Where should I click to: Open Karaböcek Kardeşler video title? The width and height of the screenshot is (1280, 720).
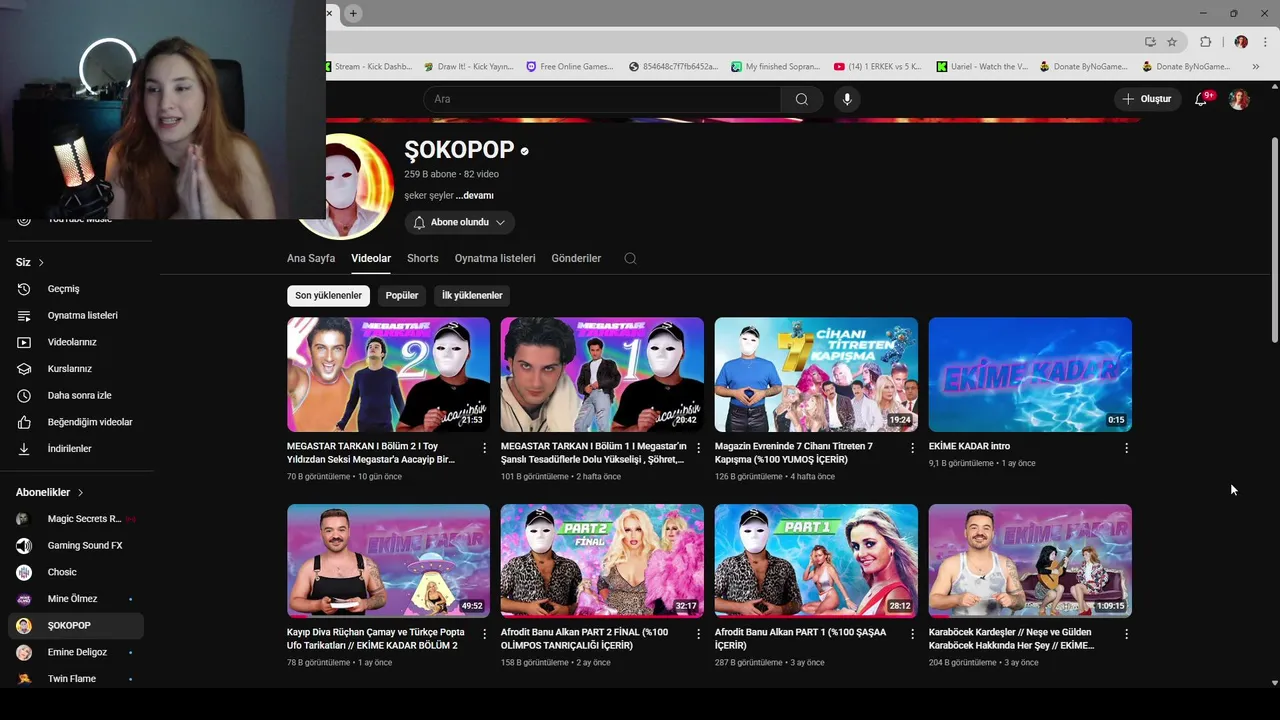[x=1011, y=639]
